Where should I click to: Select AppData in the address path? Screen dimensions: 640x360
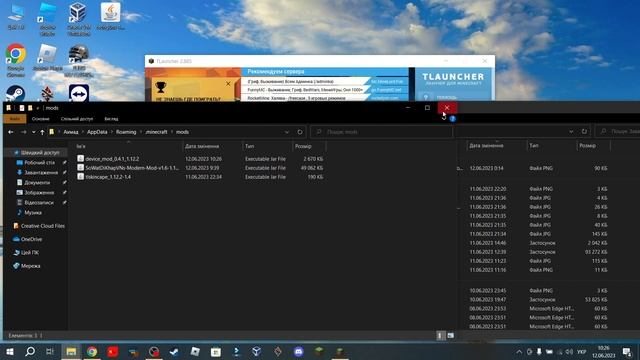coord(97,132)
